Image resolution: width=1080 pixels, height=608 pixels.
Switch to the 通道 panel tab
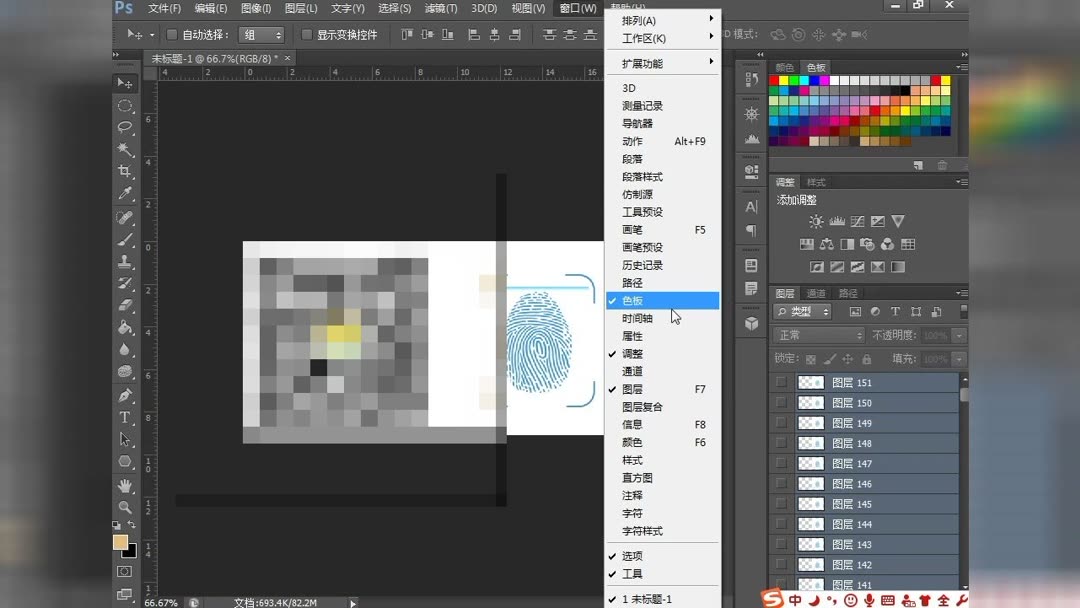(816, 293)
